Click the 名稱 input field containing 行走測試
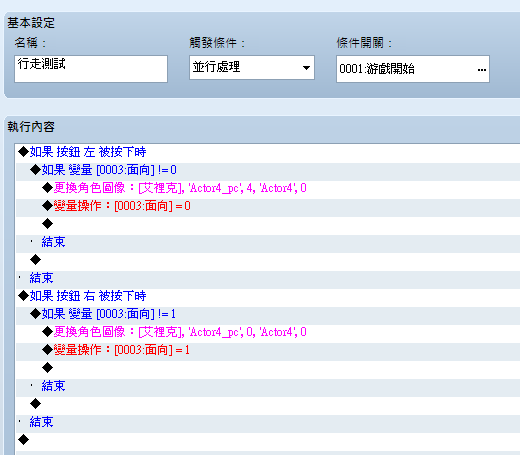520x455 pixels. pyautogui.click(x=91, y=69)
